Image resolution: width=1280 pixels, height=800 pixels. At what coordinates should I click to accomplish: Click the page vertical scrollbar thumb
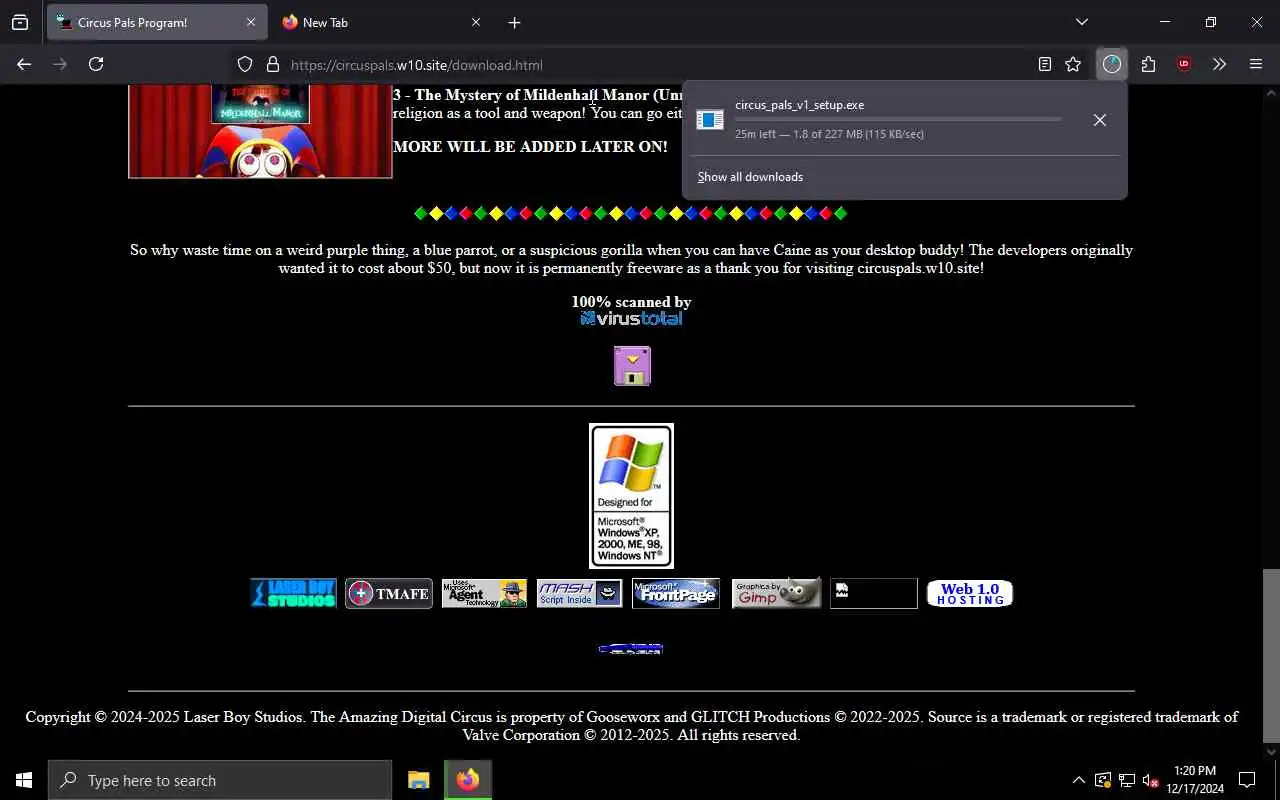(1271, 655)
